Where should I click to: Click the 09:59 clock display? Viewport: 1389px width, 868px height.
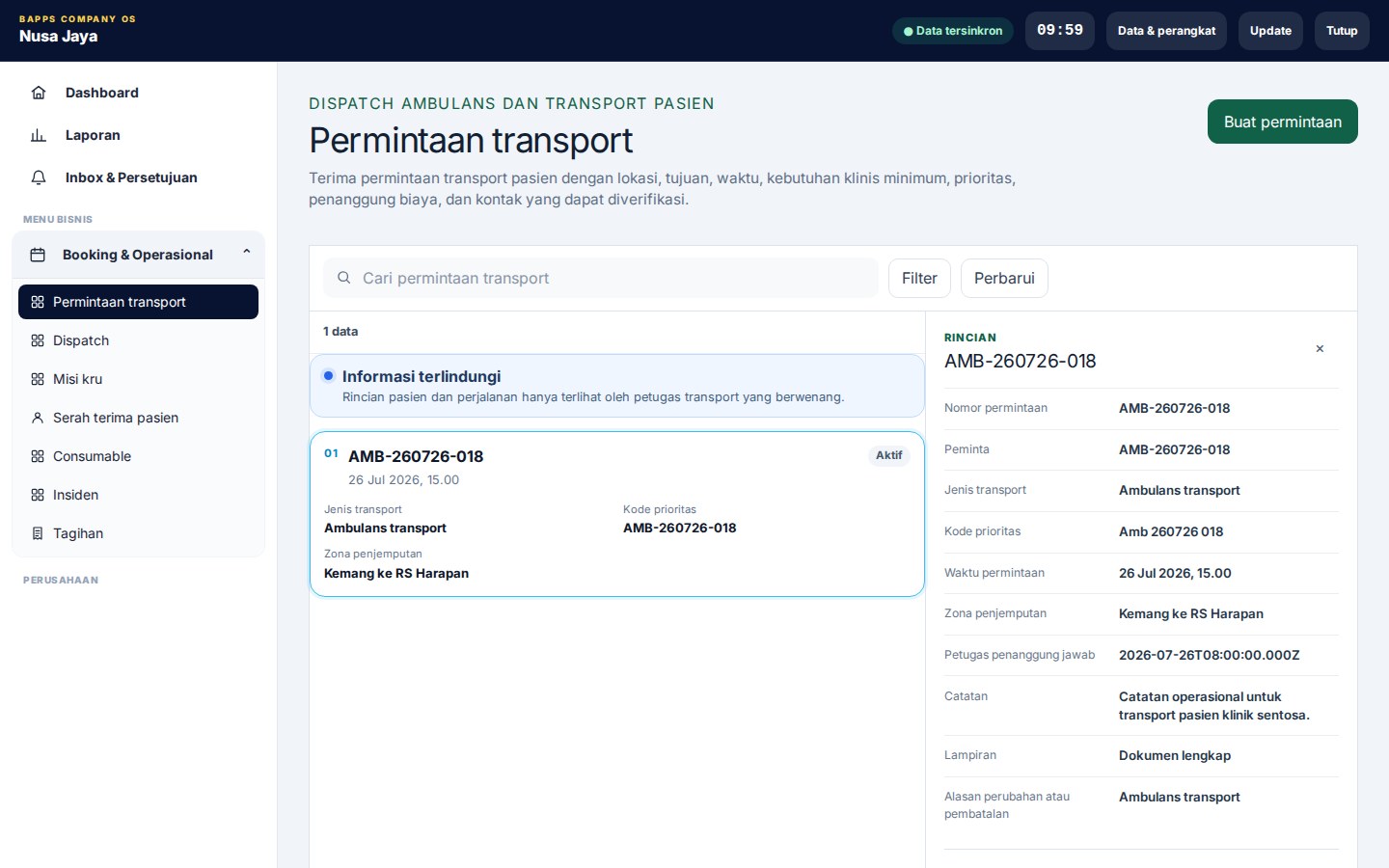tap(1060, 31)
